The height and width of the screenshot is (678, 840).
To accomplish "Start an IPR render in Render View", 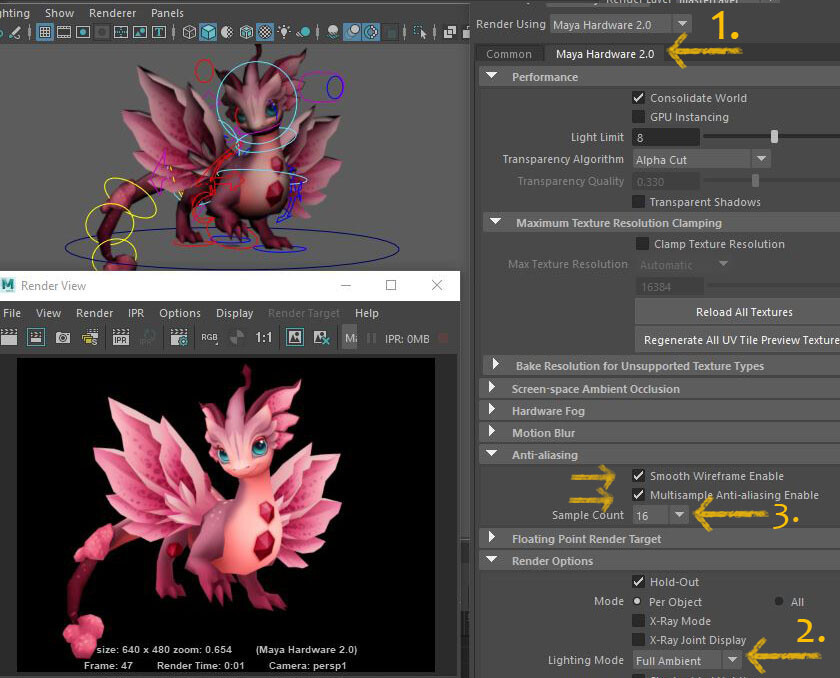I will 120,337.
